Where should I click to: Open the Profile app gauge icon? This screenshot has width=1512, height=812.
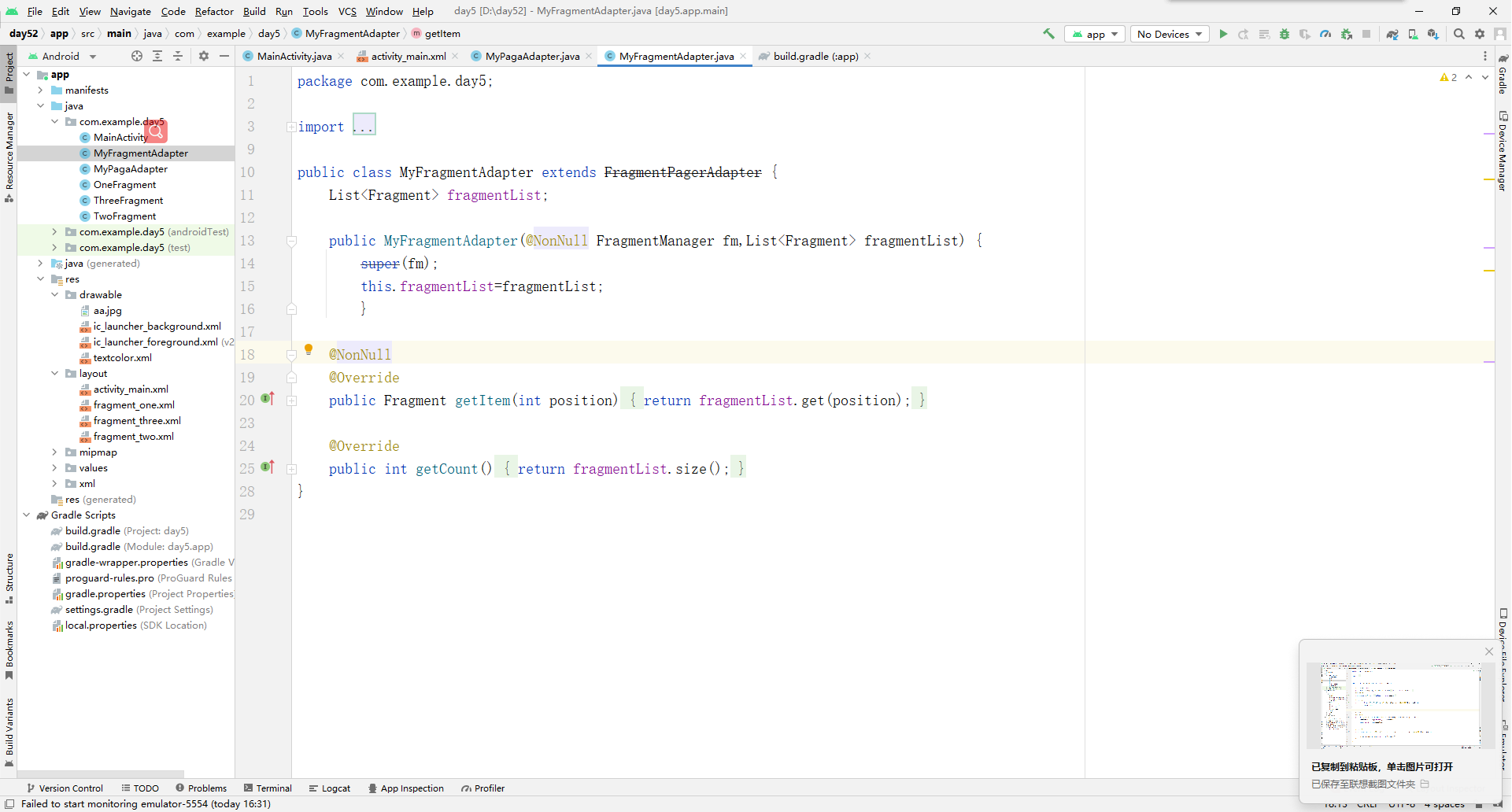(1325, 34)
